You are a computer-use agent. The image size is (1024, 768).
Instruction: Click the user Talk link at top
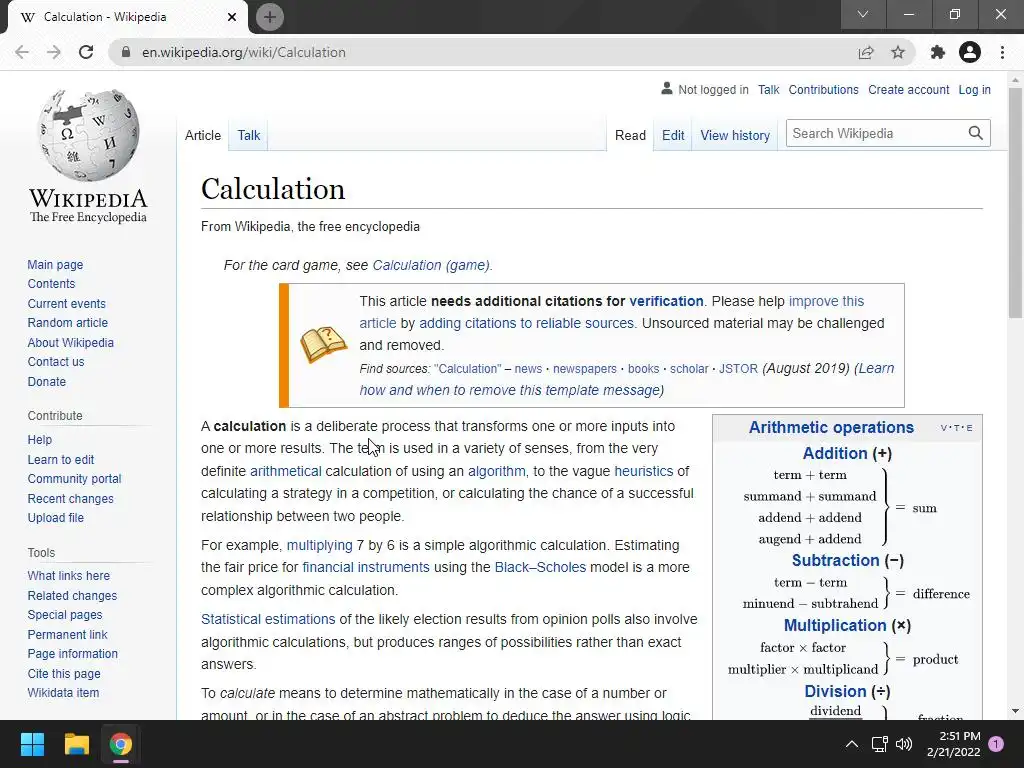coord(768,90)
